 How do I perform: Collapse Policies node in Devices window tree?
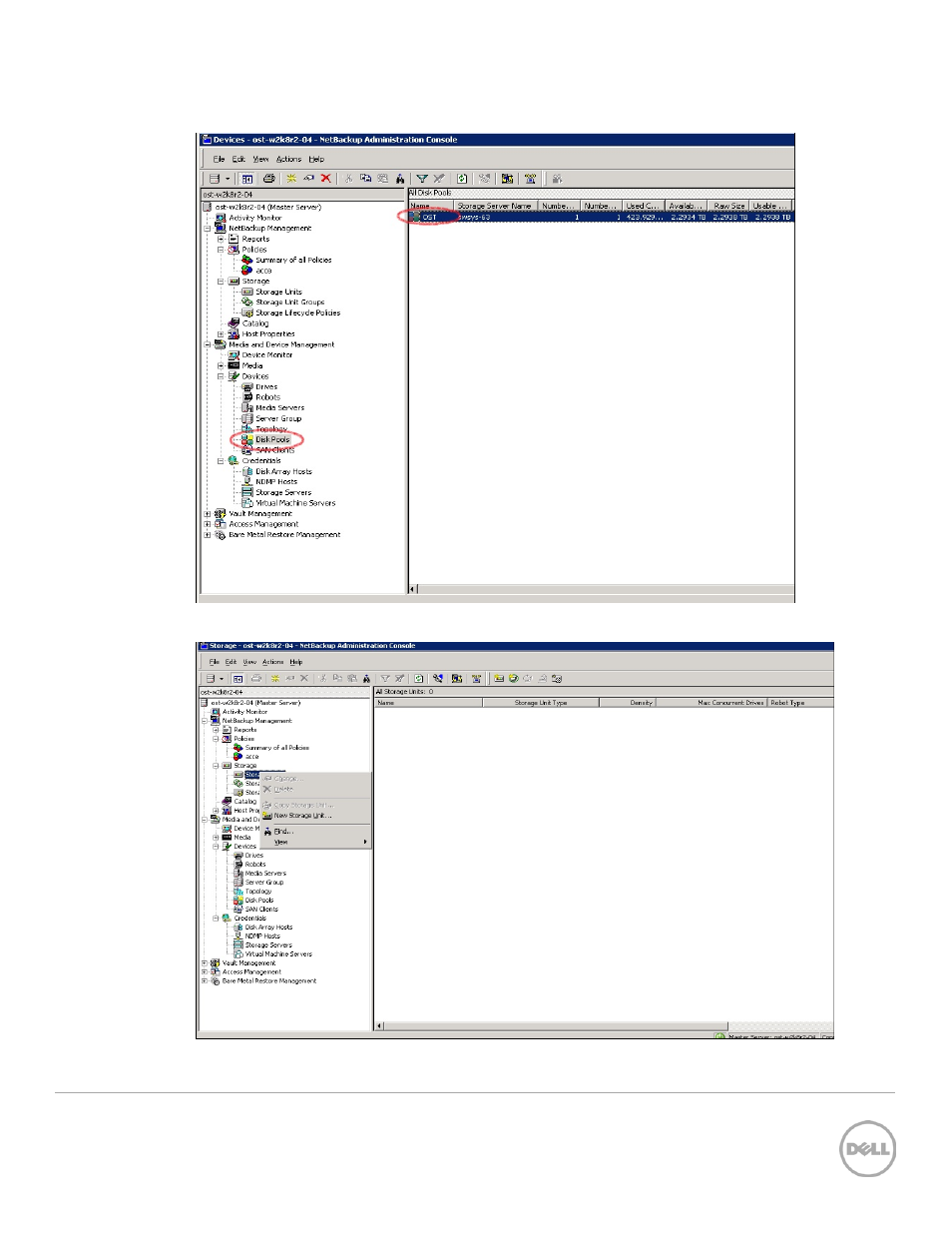[221, 250]
